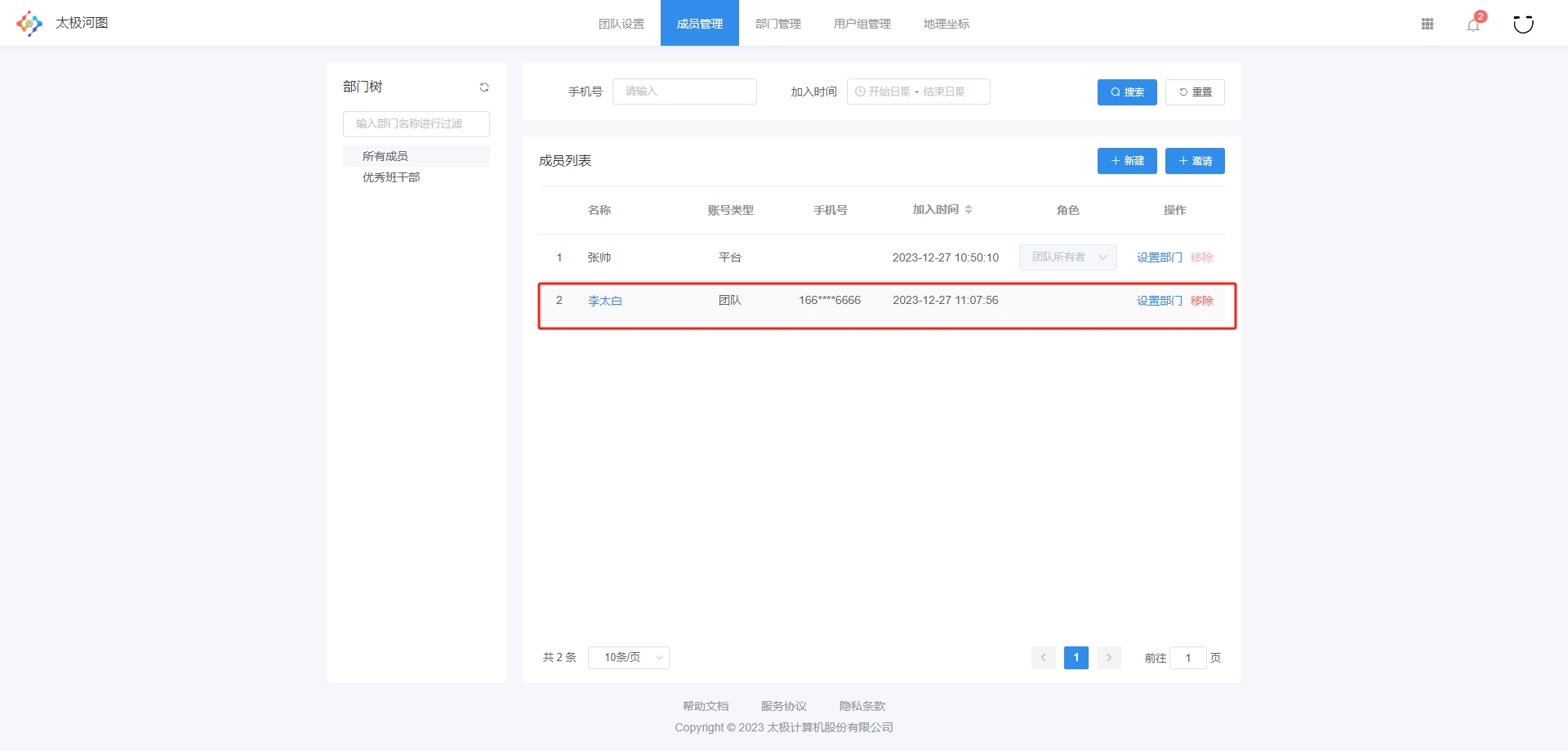Viewport: 1568px width, 751px height.
Task: Open the 帮助文档 footer link
Action: (x=706, y=706)
